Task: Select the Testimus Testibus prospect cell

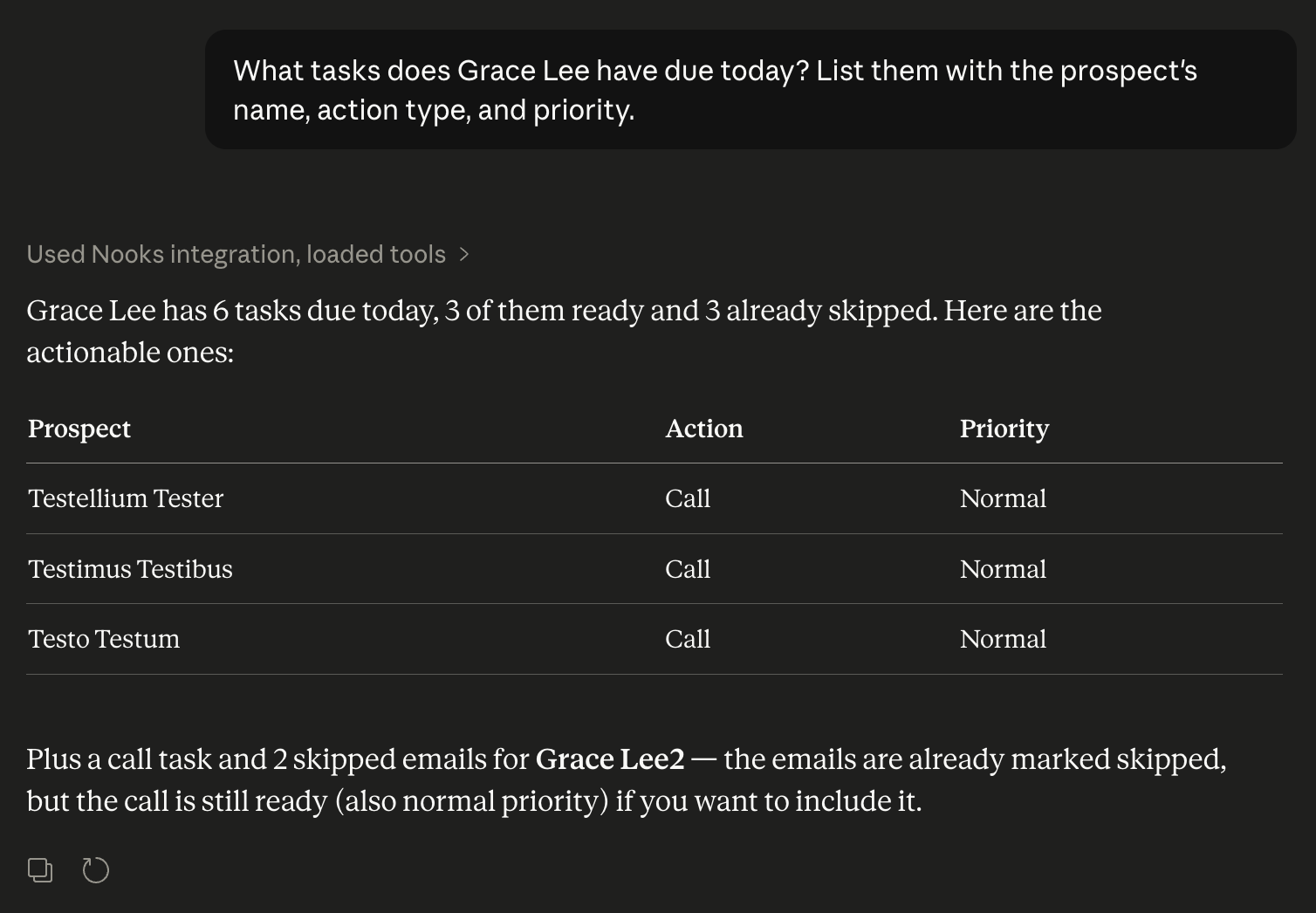Action: pyautogui.click(x=130, y=569)
